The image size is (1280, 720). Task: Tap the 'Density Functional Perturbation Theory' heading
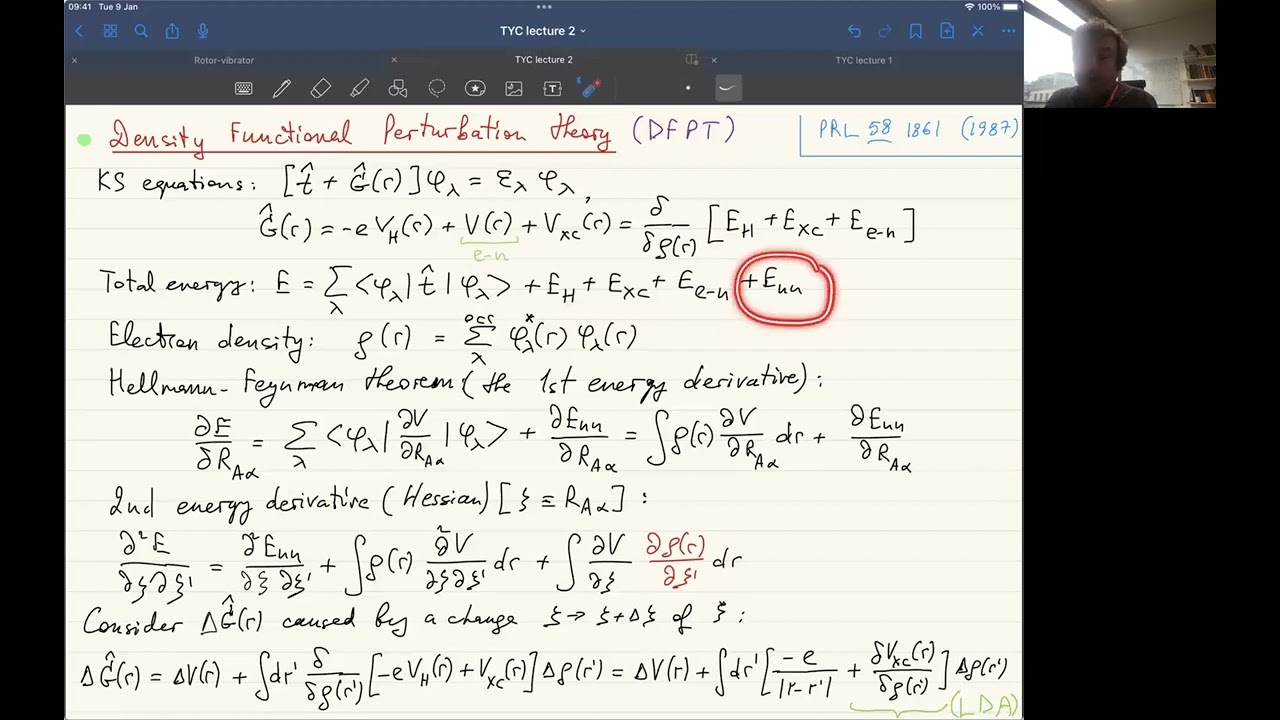click(360, 135)
